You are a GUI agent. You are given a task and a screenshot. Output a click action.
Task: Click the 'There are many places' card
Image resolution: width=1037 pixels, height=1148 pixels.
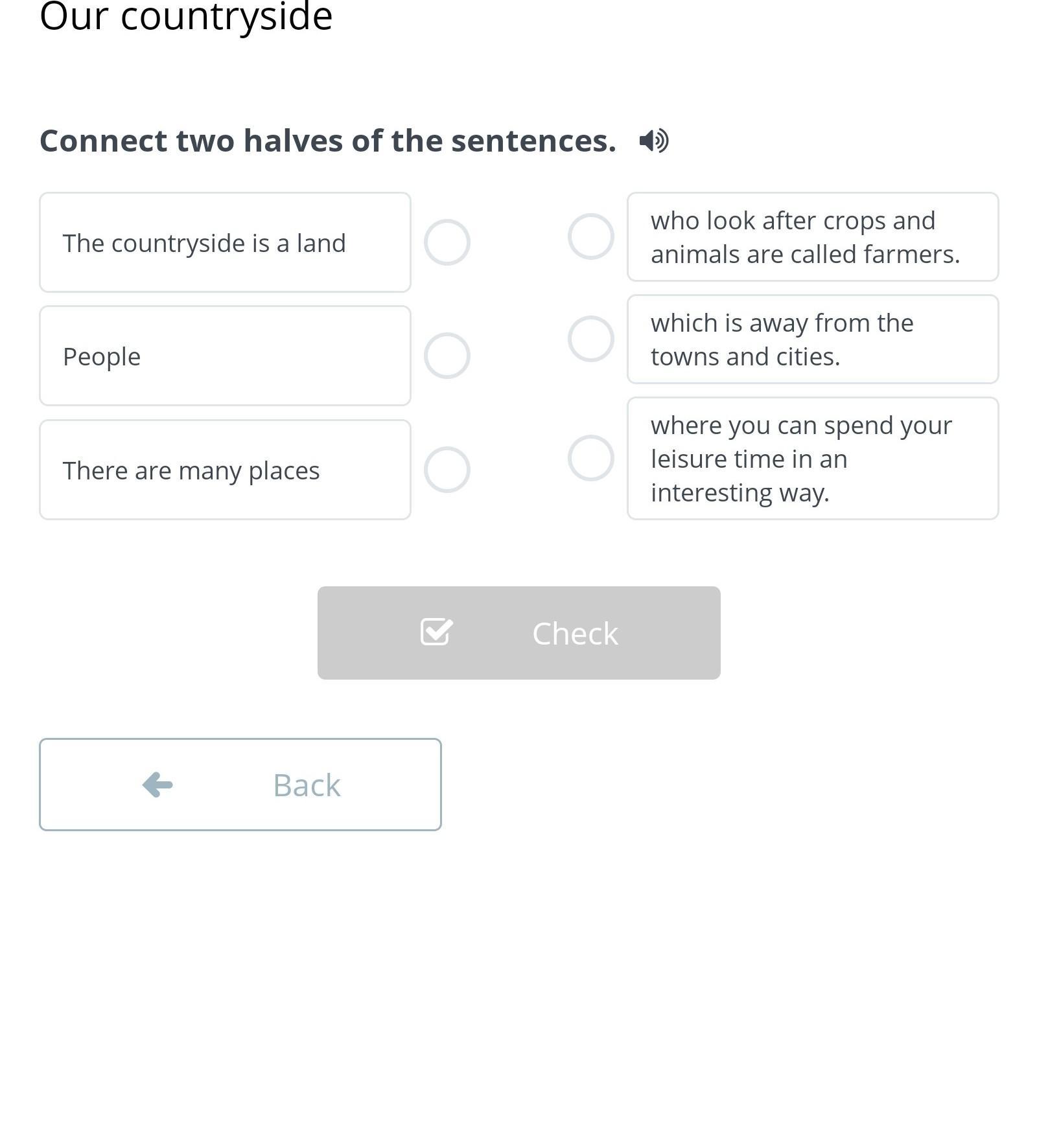tap(225, 470)
